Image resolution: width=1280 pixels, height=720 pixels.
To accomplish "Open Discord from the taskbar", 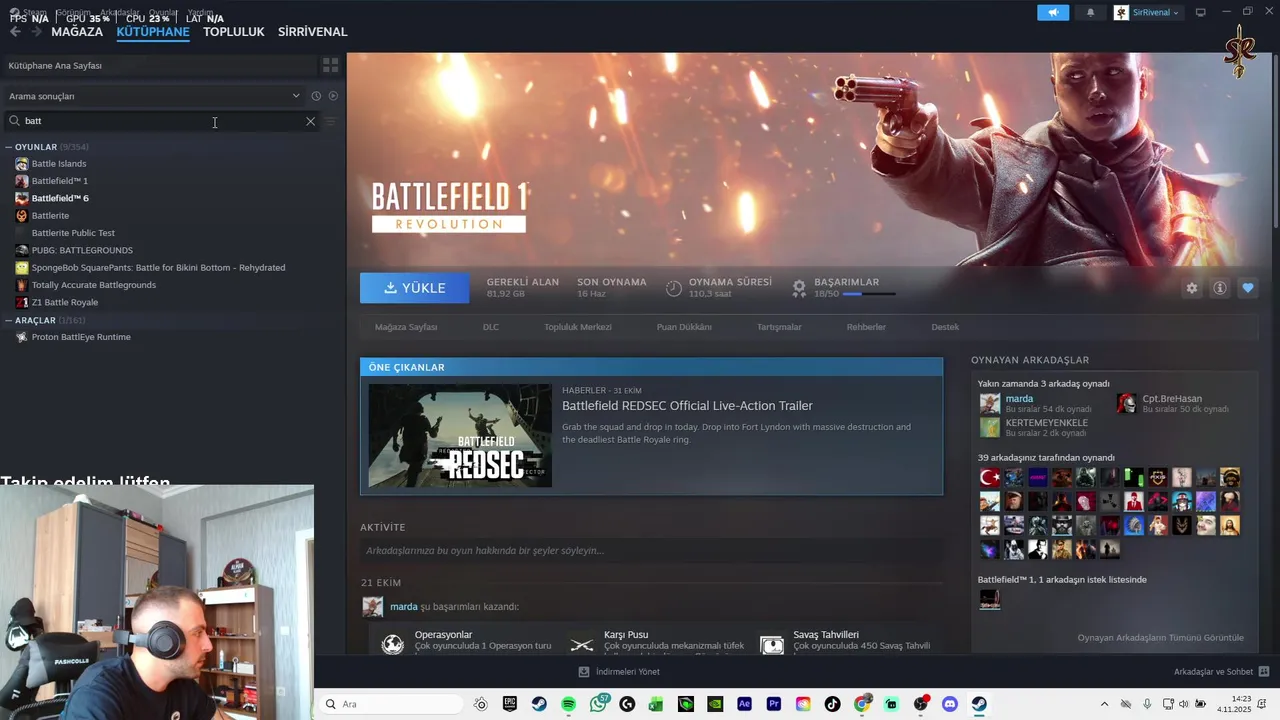I will tap(950, 704).
